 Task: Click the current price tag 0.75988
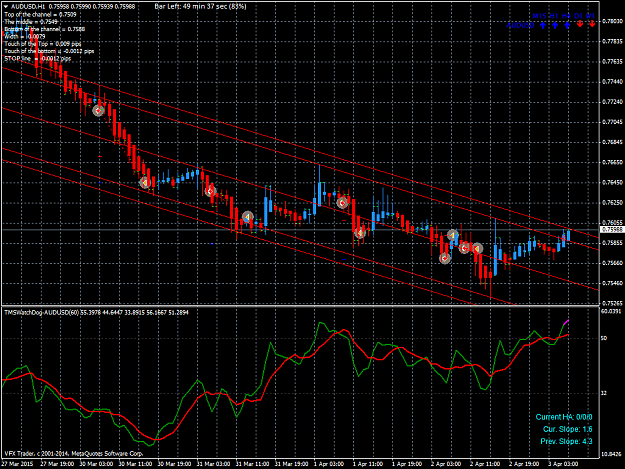click(x=612, y=230)
